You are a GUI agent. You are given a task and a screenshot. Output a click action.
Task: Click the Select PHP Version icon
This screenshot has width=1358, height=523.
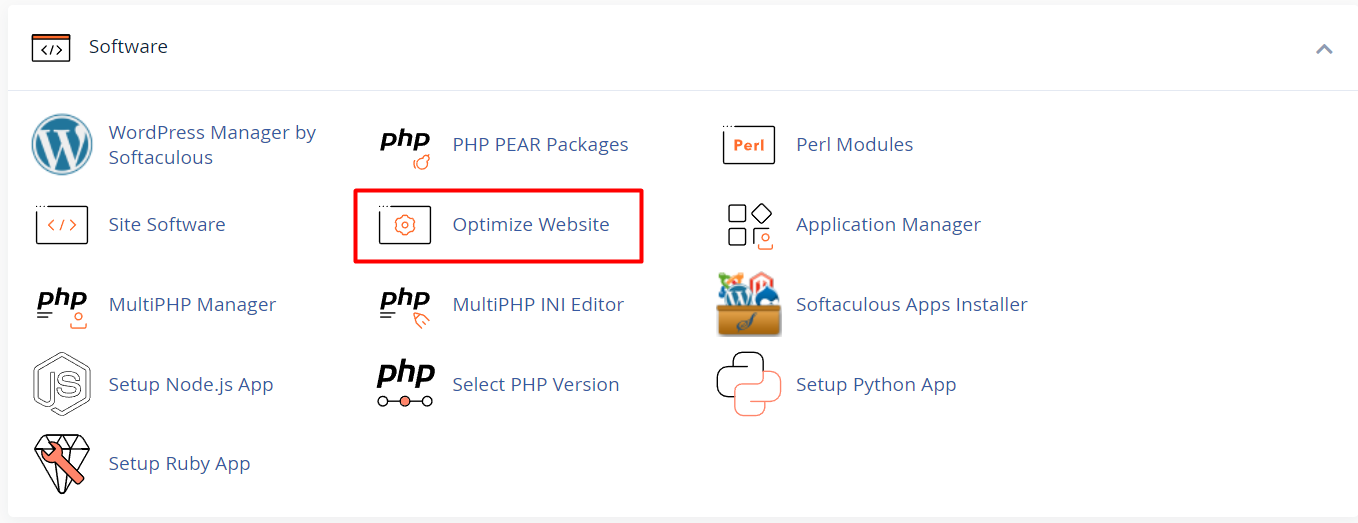pos(405,385)
